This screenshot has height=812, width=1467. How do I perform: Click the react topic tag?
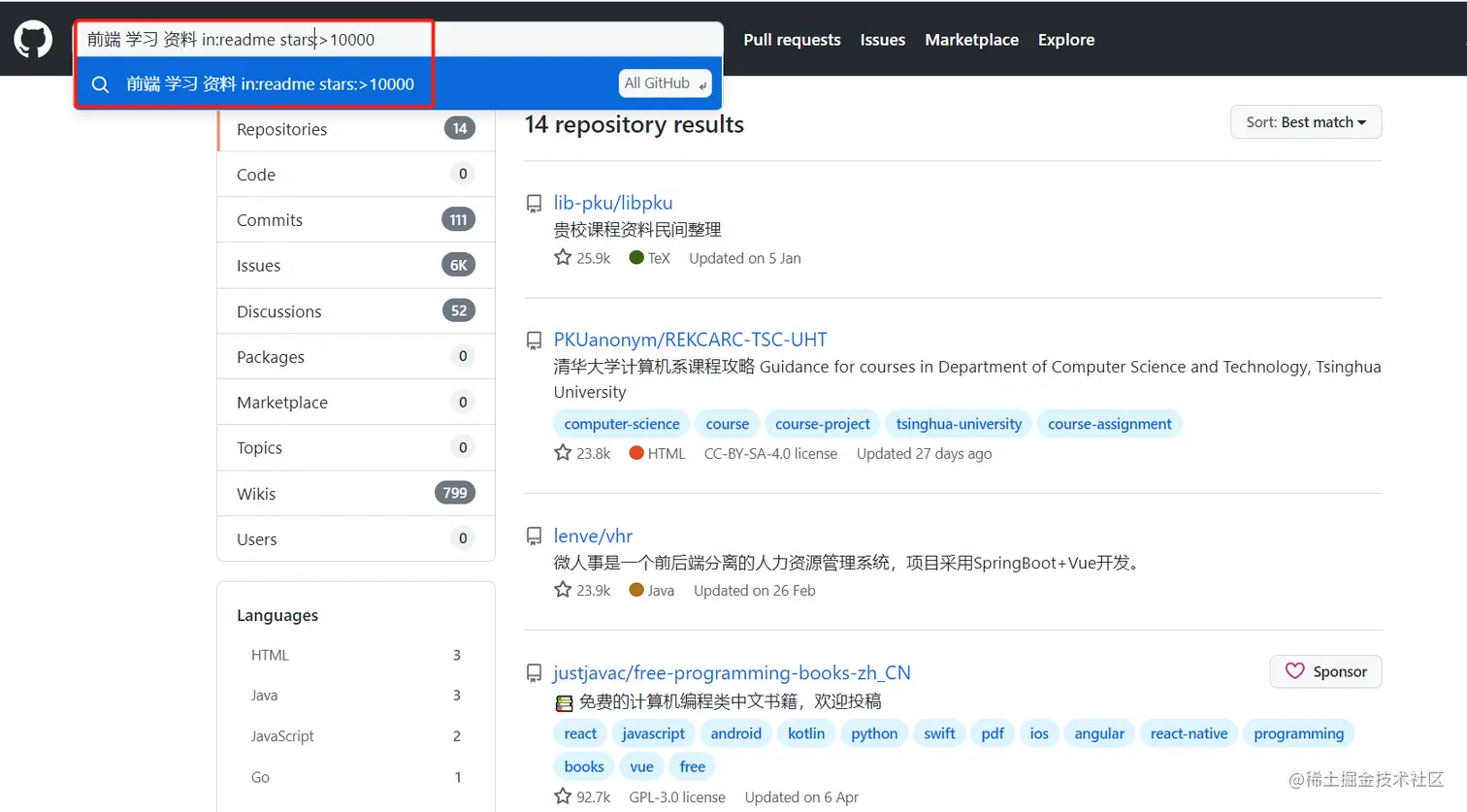click(580, 733)
